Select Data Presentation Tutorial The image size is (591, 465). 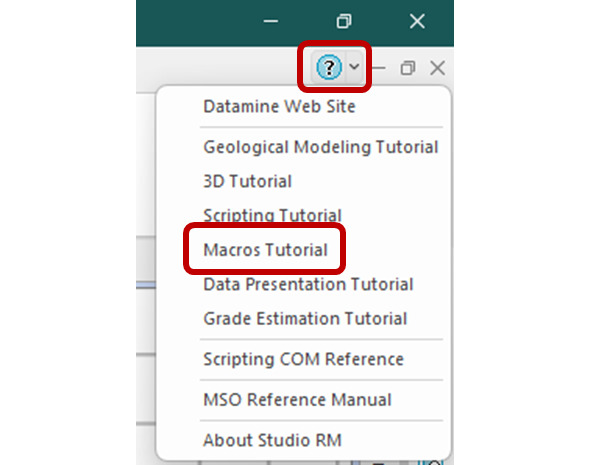pyautogui.click(x=308, y=284)
